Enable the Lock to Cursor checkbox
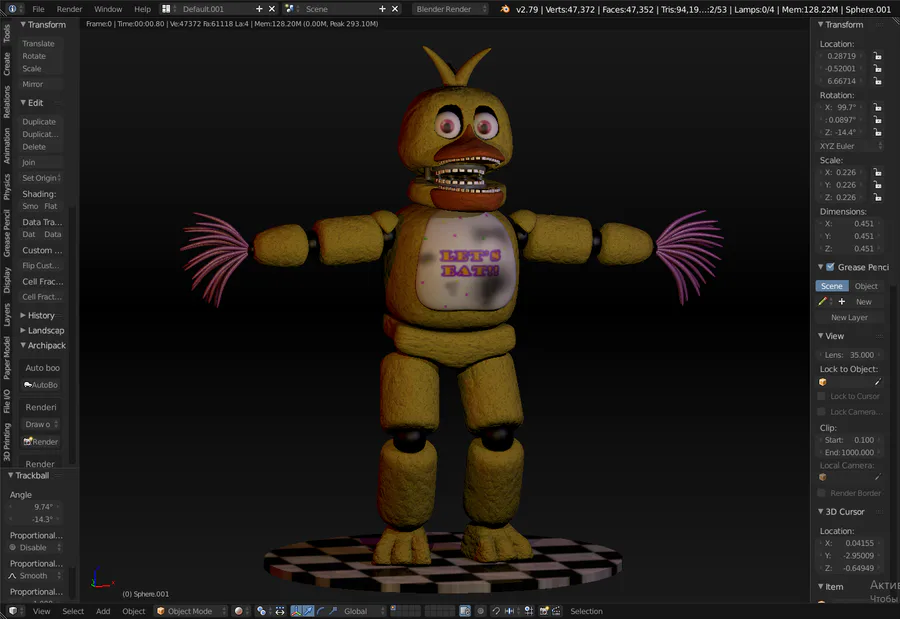The height and width of the screenshot is (619, 900). 821,396
